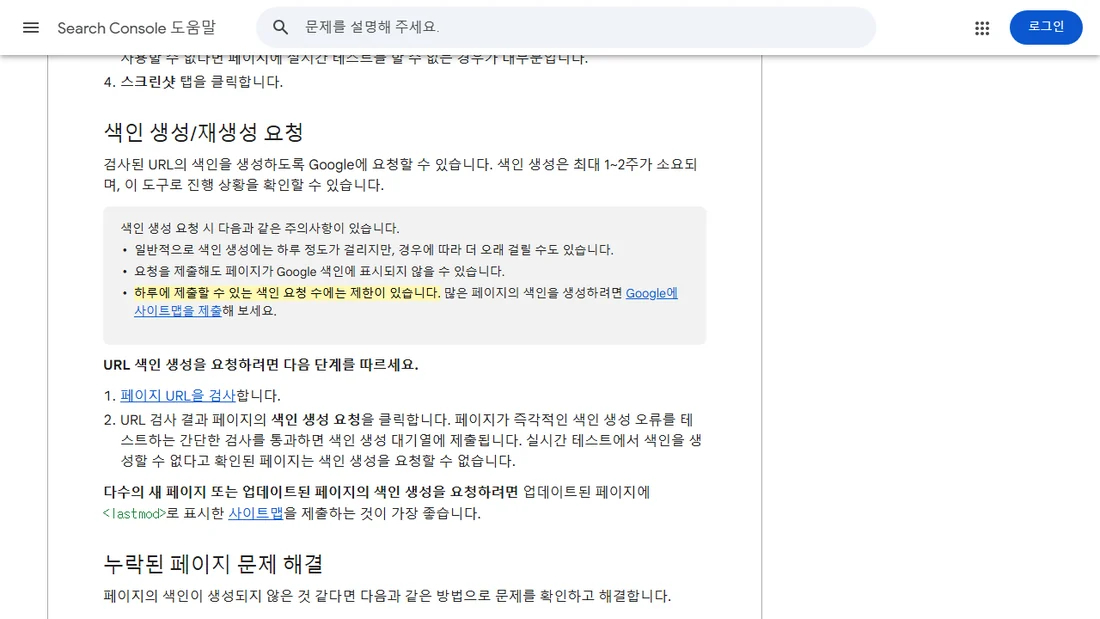The height and width of the screenshot is (619, 1100).
Task: Open the 사이트맵 link
Action: tap(255, 513)
